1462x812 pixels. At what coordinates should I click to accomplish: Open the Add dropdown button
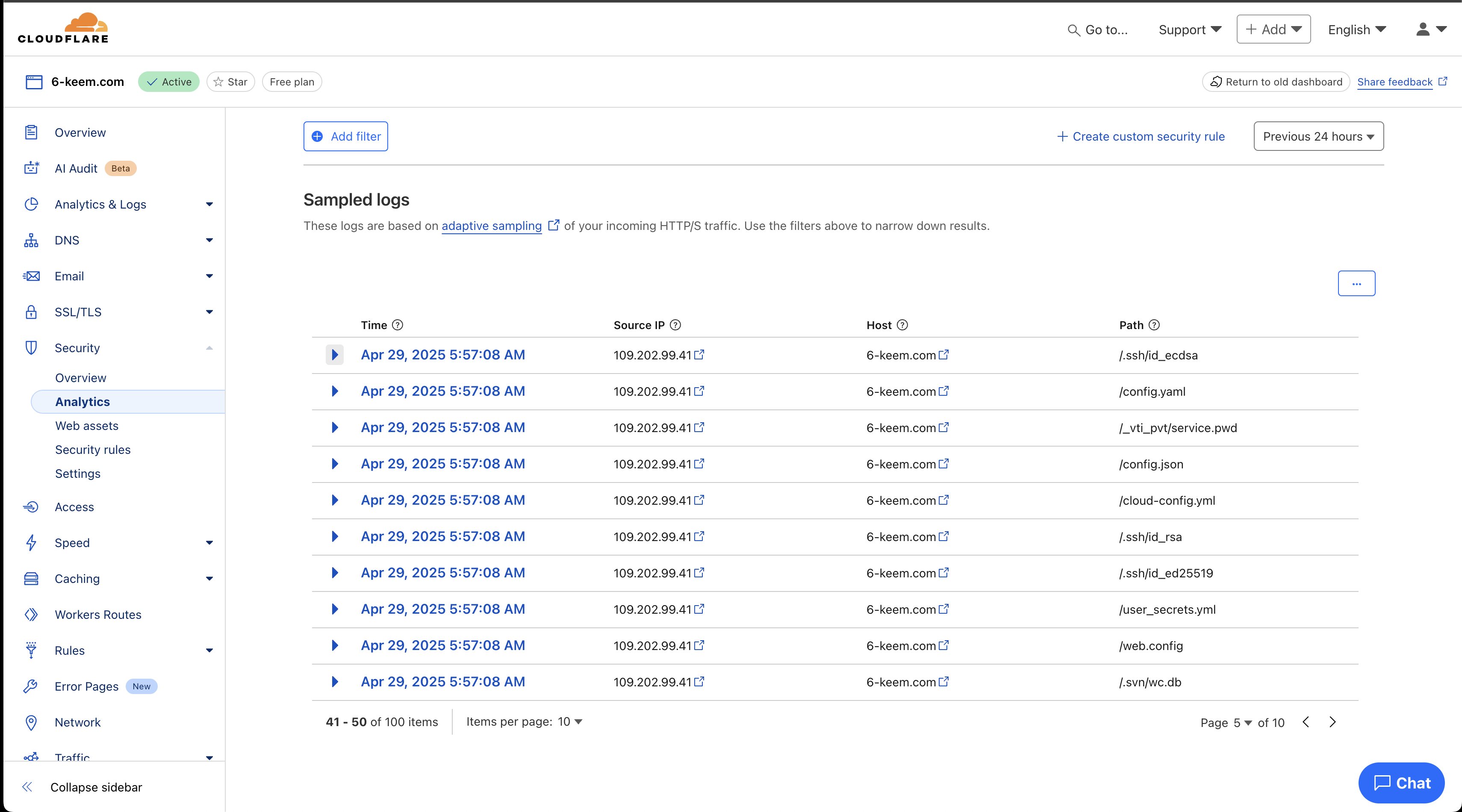1273,29
